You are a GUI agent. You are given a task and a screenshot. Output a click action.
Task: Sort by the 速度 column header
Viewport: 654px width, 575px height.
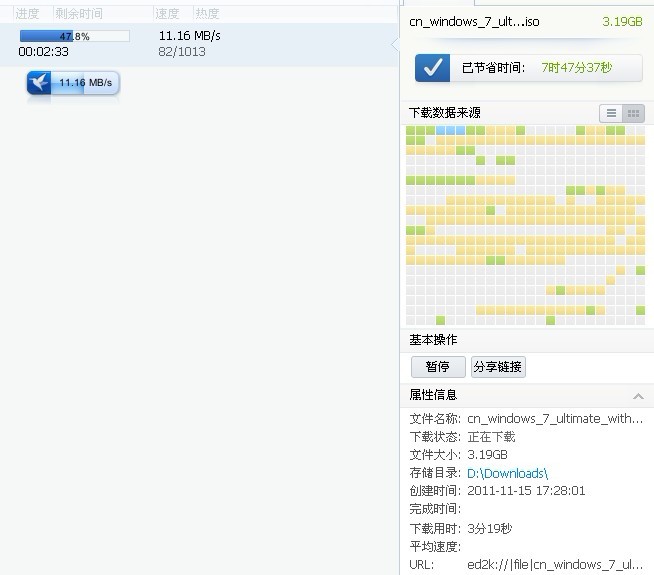click(167, 14)
